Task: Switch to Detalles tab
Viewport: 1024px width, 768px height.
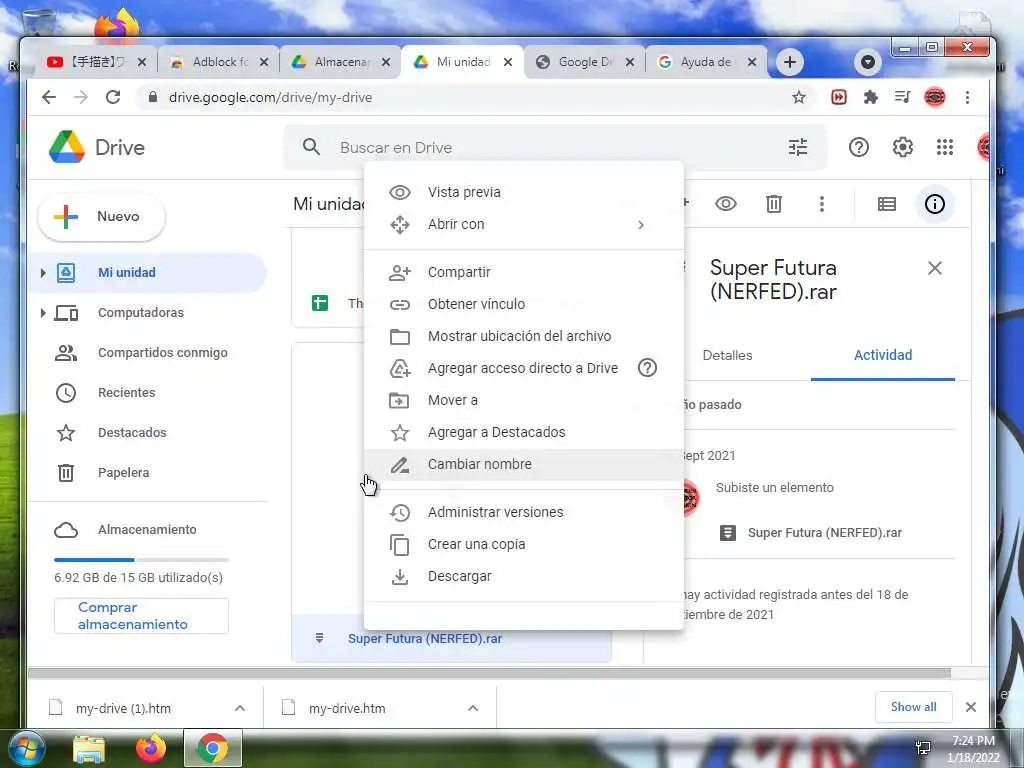Action: [727, 355]
